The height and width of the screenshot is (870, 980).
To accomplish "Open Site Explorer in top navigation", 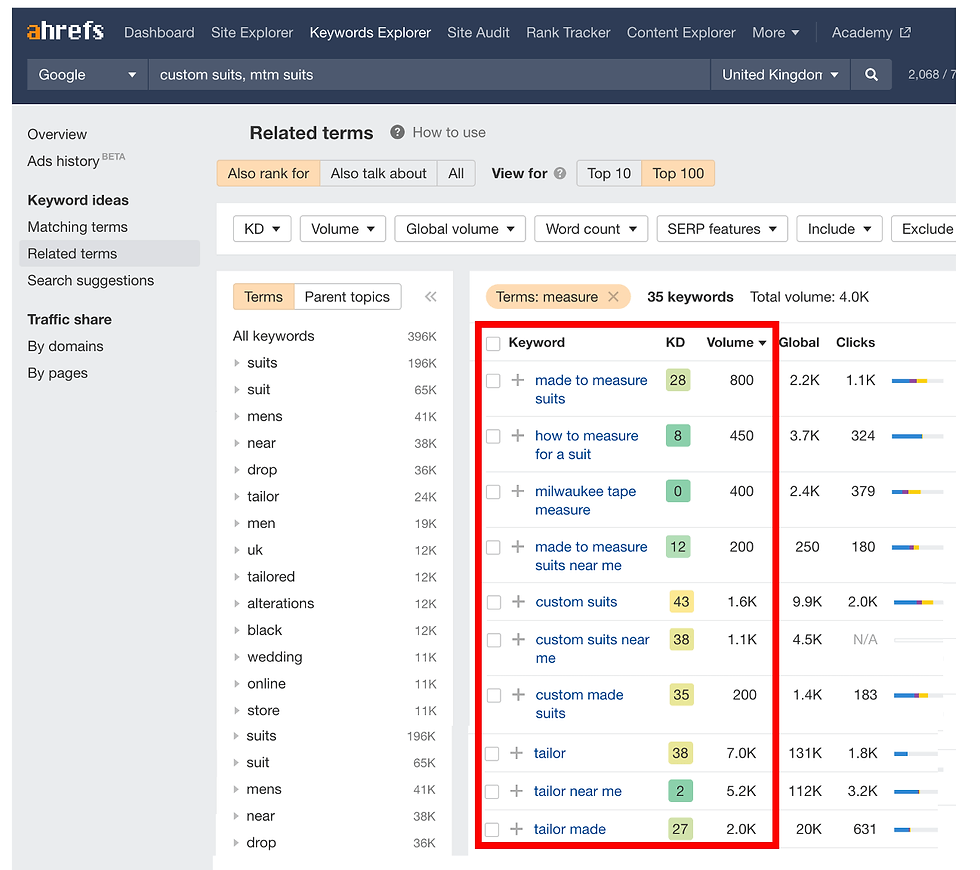I will [252, 32].
